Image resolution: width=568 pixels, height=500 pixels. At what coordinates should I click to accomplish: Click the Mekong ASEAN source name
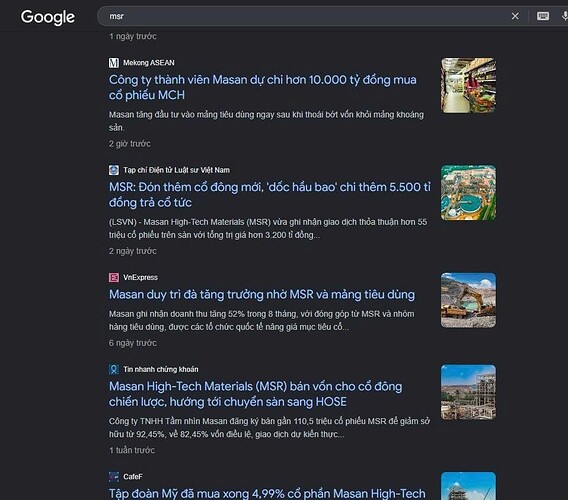coord(149,63)
